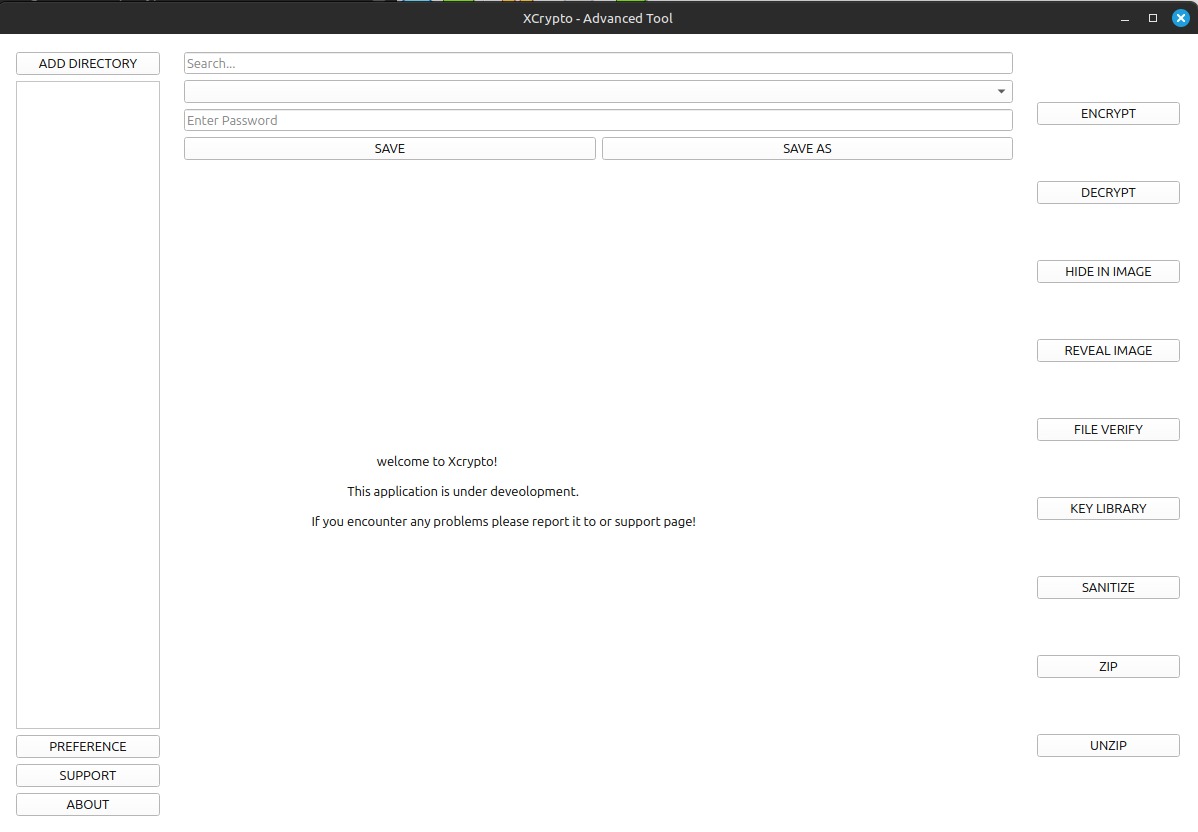Screen dimensions: 1198x832
Task: Click inside the empty directory list panel
Action: [88, 405]
